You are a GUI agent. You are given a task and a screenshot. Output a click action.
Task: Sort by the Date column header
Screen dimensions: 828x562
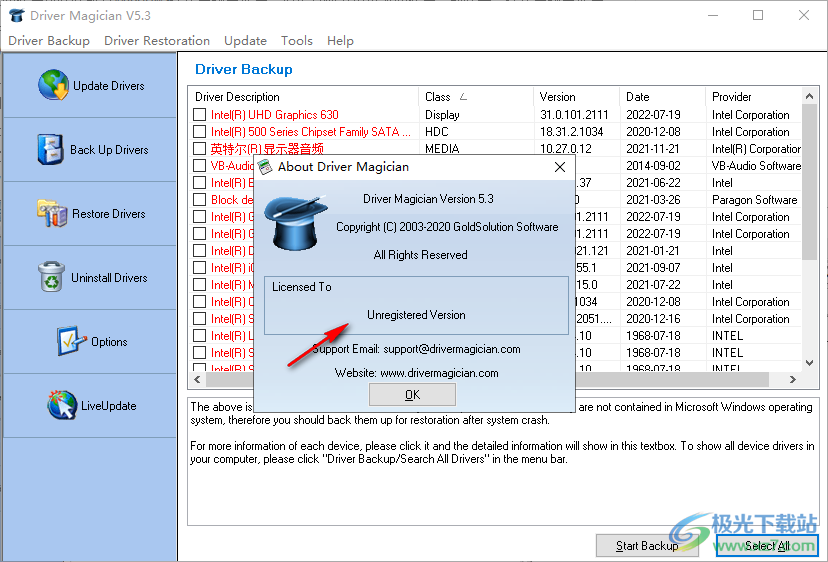[x=662, y=97]
